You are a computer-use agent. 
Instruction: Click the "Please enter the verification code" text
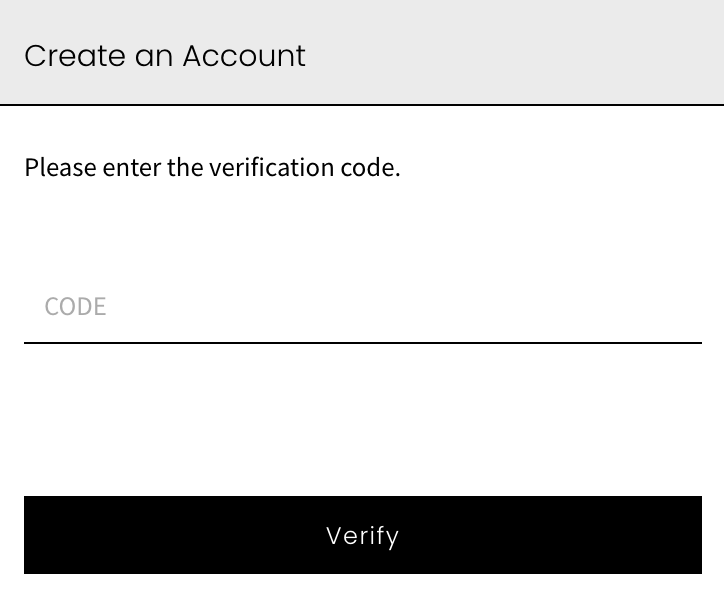(x=212, y=167)
